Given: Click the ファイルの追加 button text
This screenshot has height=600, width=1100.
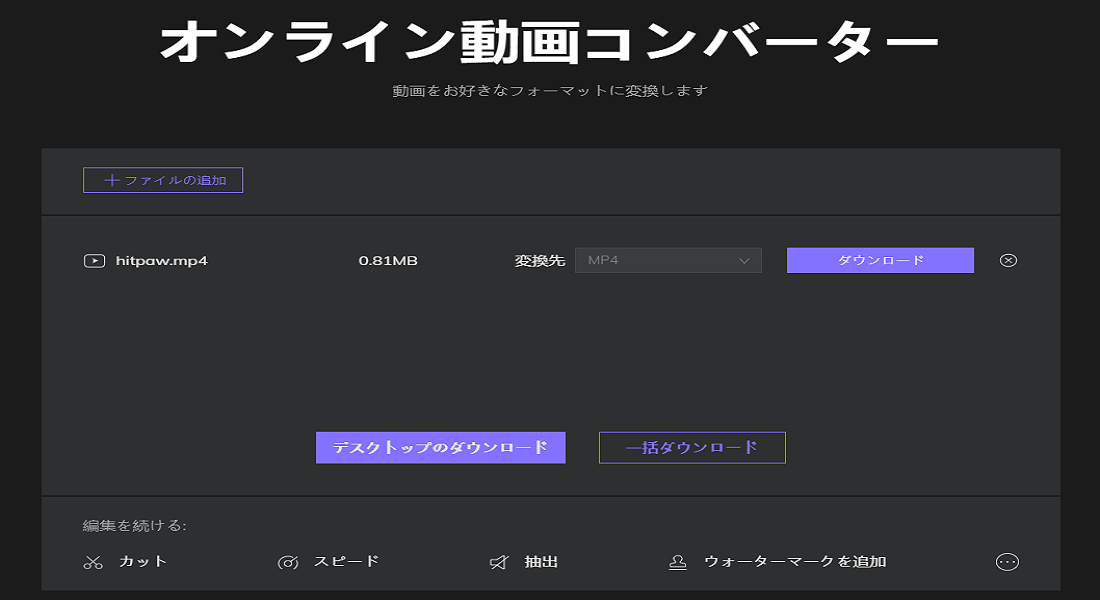Looking at the screenshot, I should (175, 181).
